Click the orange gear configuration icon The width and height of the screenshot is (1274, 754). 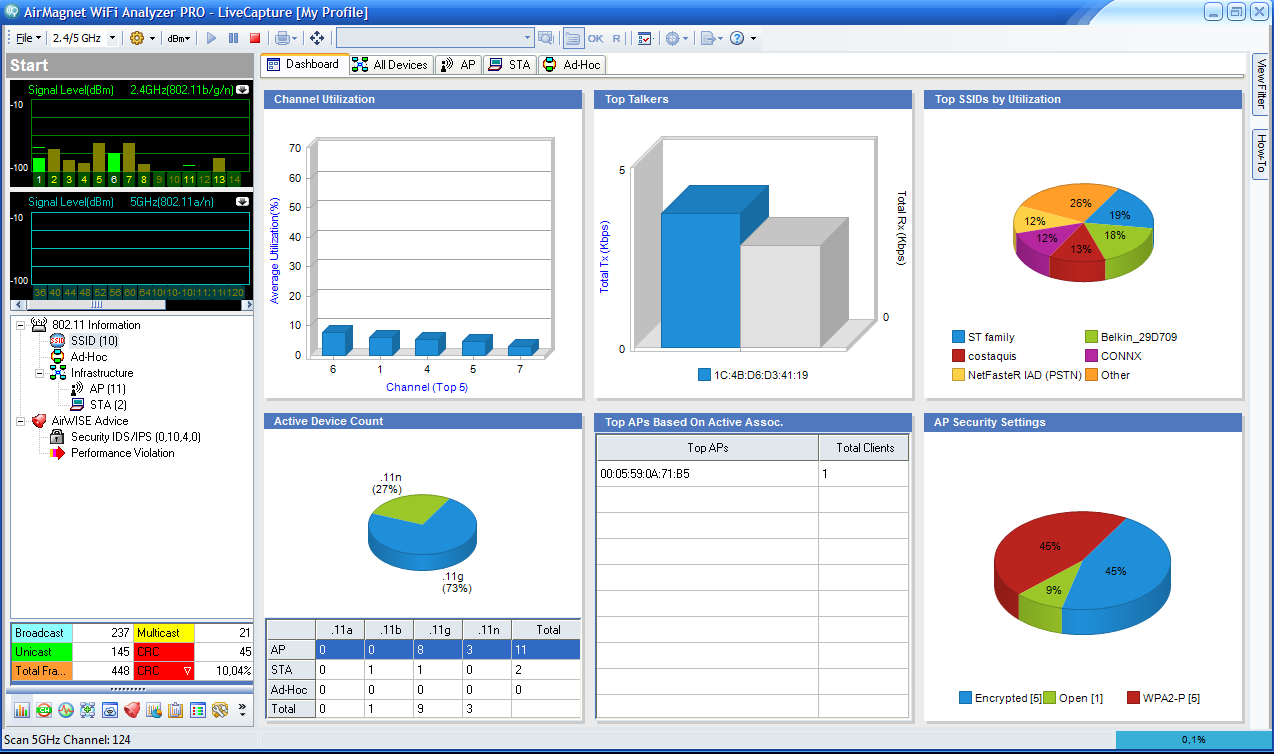pyautogui.click(x=137, y=38)
